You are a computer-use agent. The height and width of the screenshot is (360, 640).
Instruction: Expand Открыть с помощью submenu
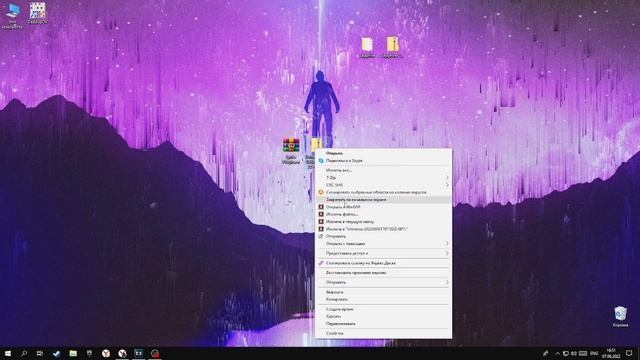pos(384,244)
